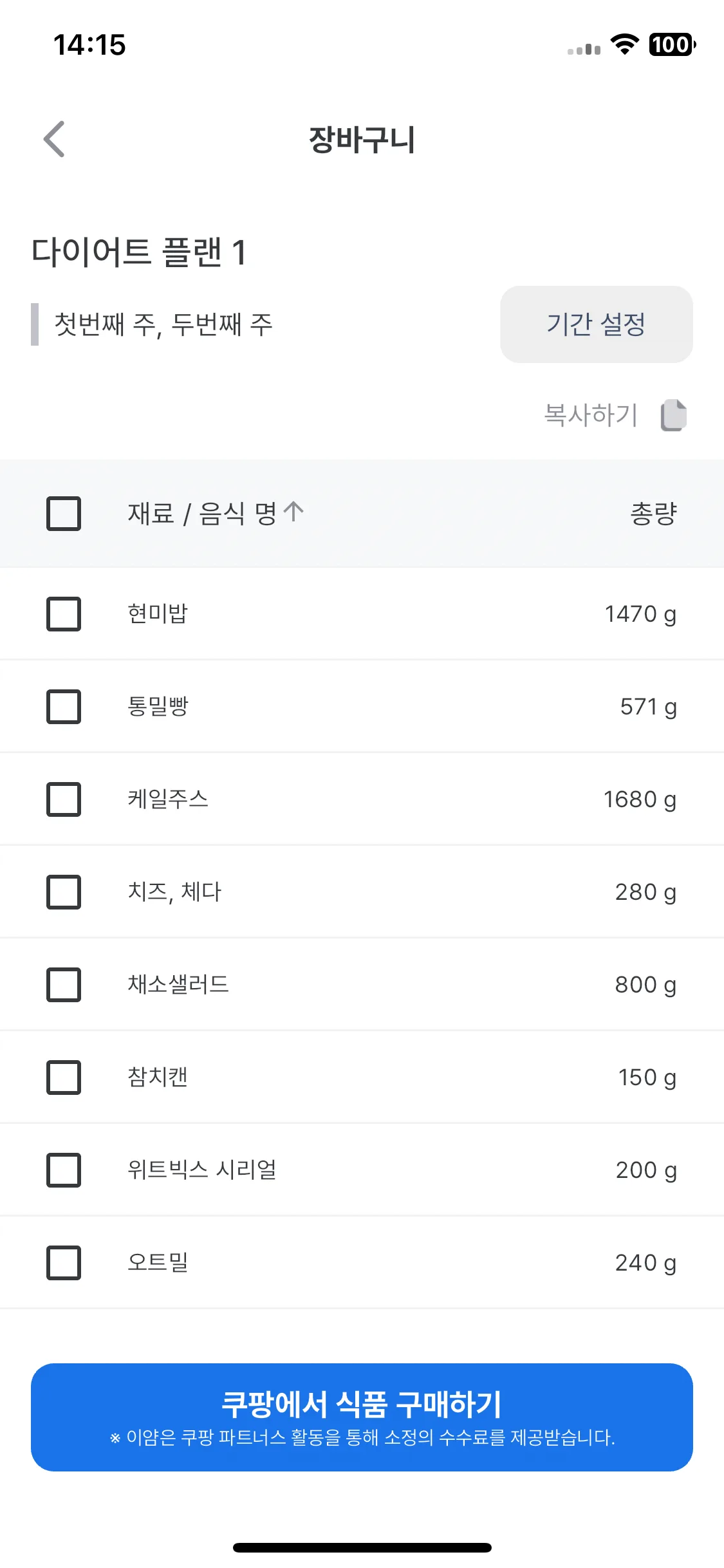Click the 복사하기 text link
Image resolution: width=724 pixels, height=1568 pixels.
coord(591,415)
